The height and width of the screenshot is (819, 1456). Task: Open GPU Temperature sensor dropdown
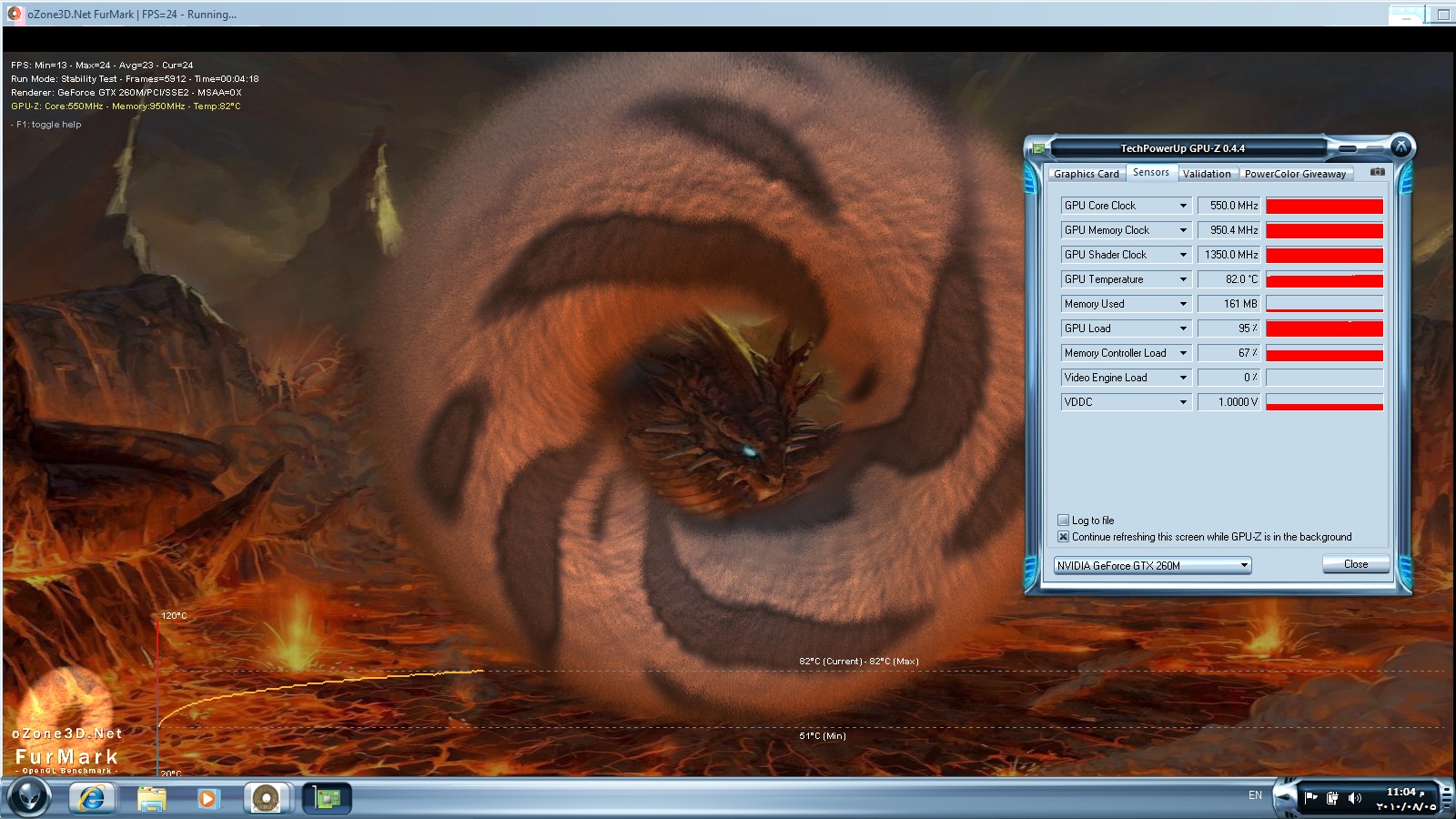1183,279
